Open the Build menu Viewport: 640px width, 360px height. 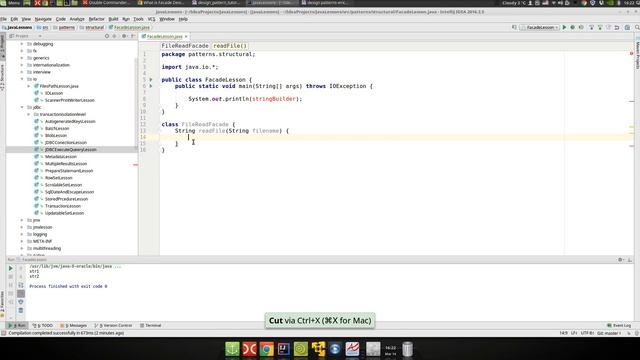[x=113, y=19]
